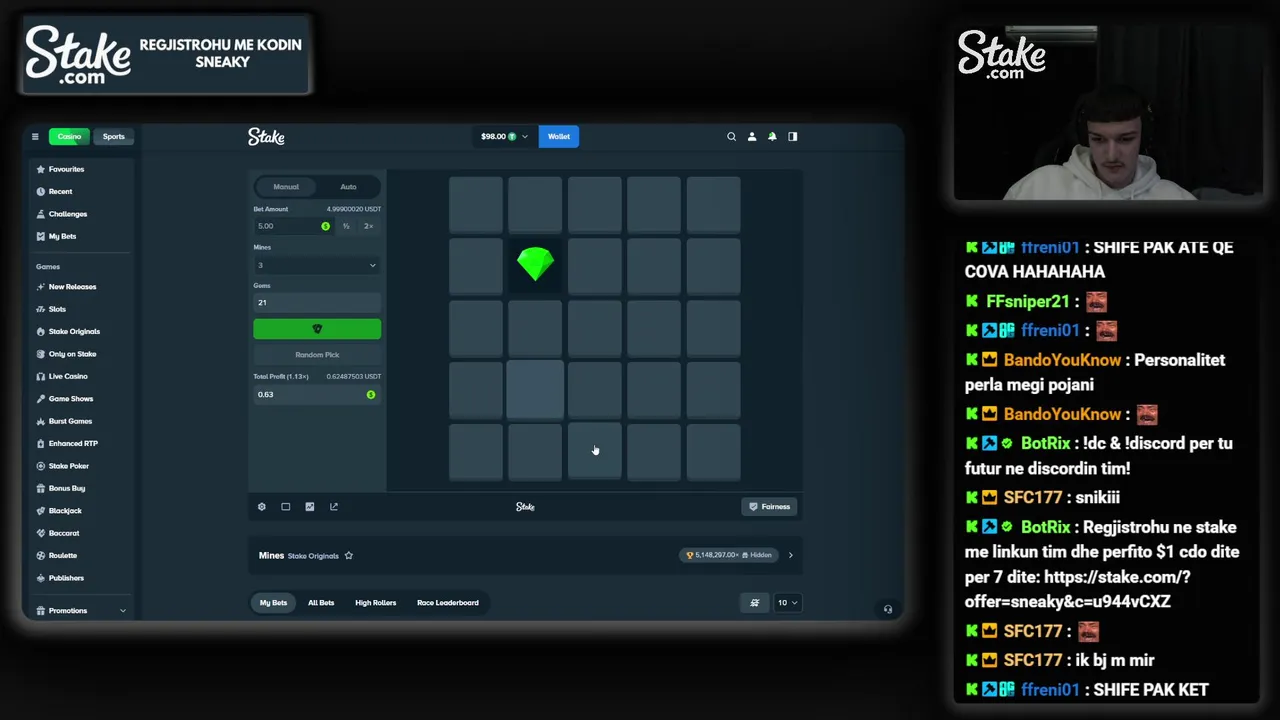Screen dimensions: 1280x720
Task: Click the Mines game title
Action: [x=271, y=556]
